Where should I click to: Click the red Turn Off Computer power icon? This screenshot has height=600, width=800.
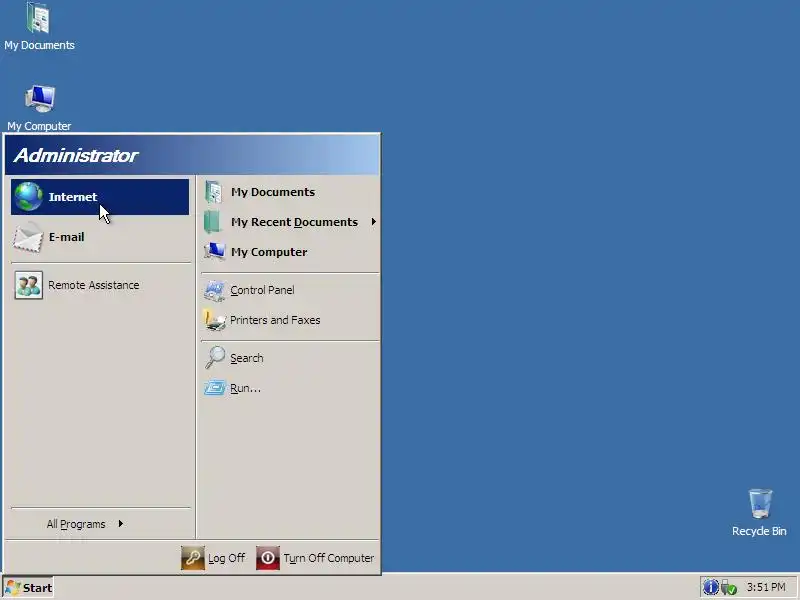coord(268,558)
